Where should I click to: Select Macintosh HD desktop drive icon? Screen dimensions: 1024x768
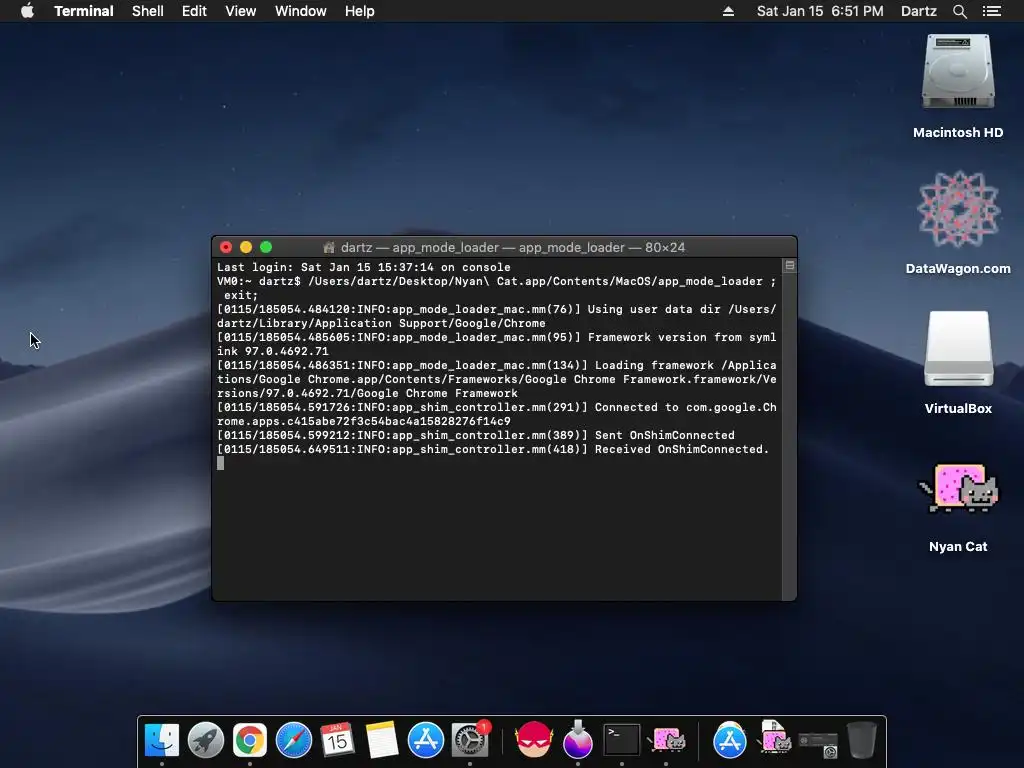pyautogui.click(x=958, y=72)
